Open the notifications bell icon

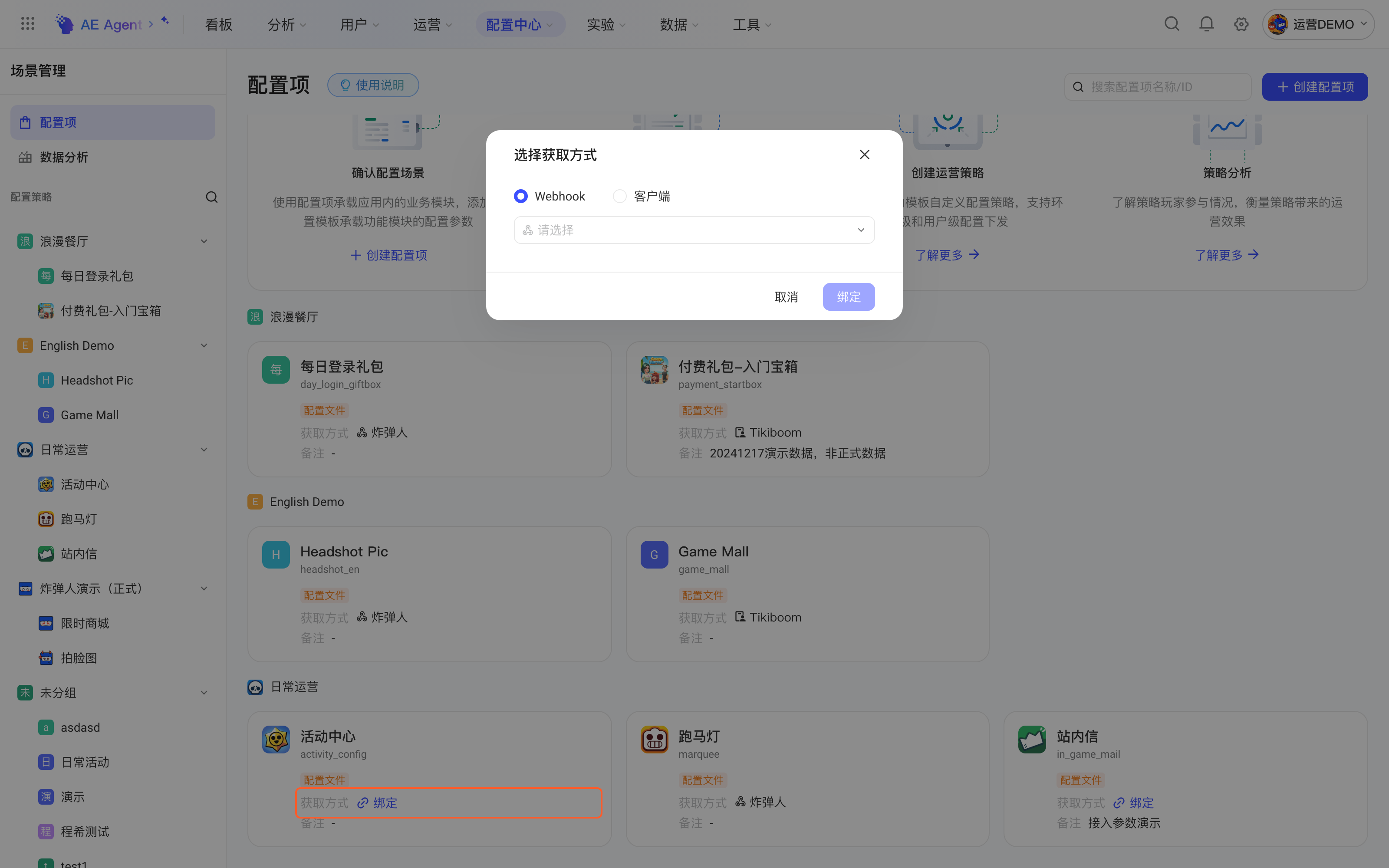click(1207, 24)
